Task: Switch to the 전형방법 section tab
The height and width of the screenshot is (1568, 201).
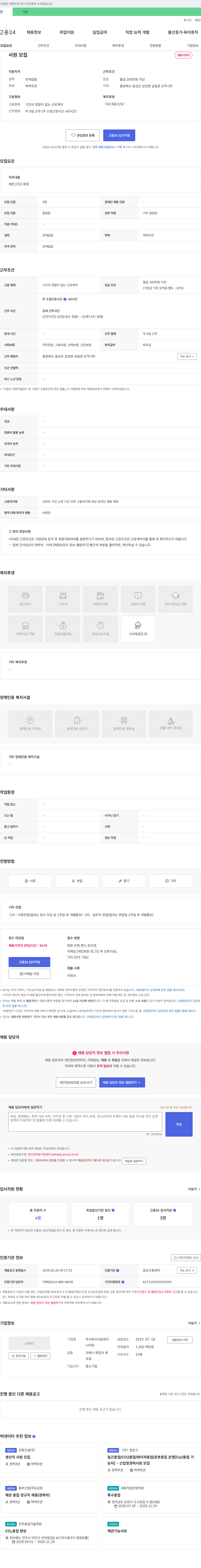Action: [155, 46]
